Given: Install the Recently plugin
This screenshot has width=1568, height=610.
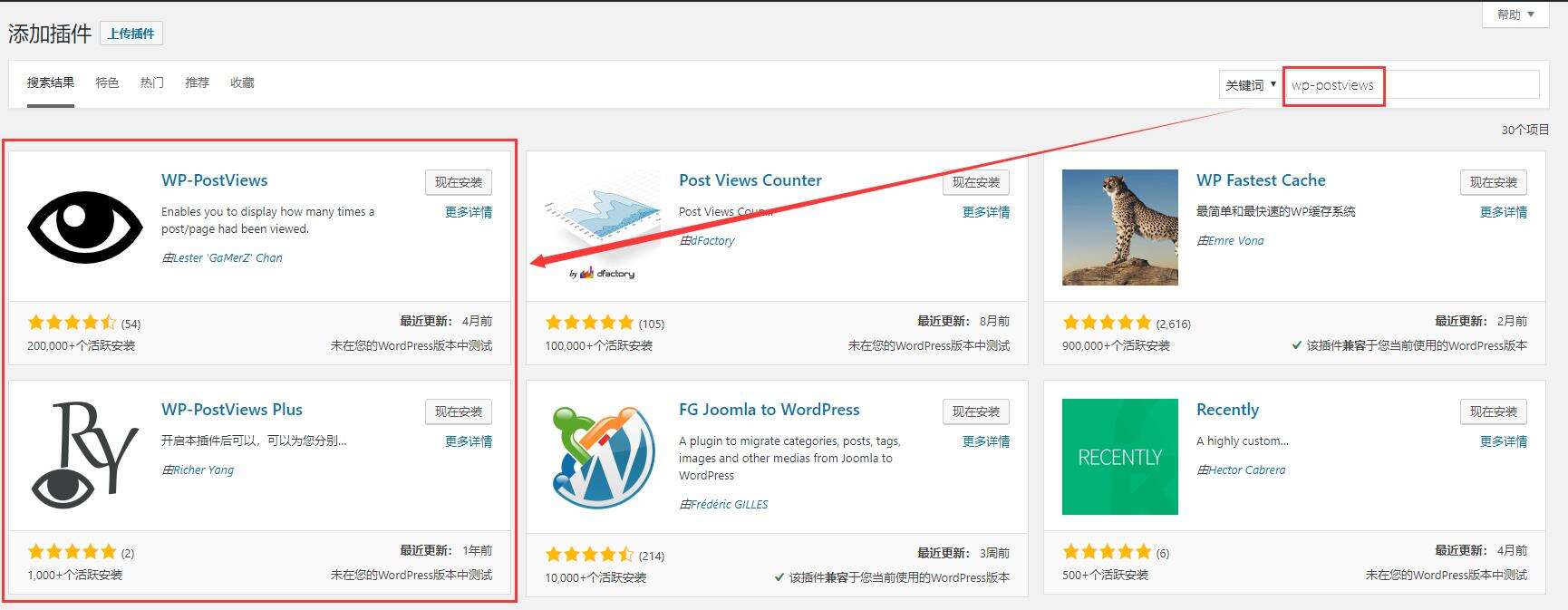Looking at the screenshot, I should point(1494,412).
